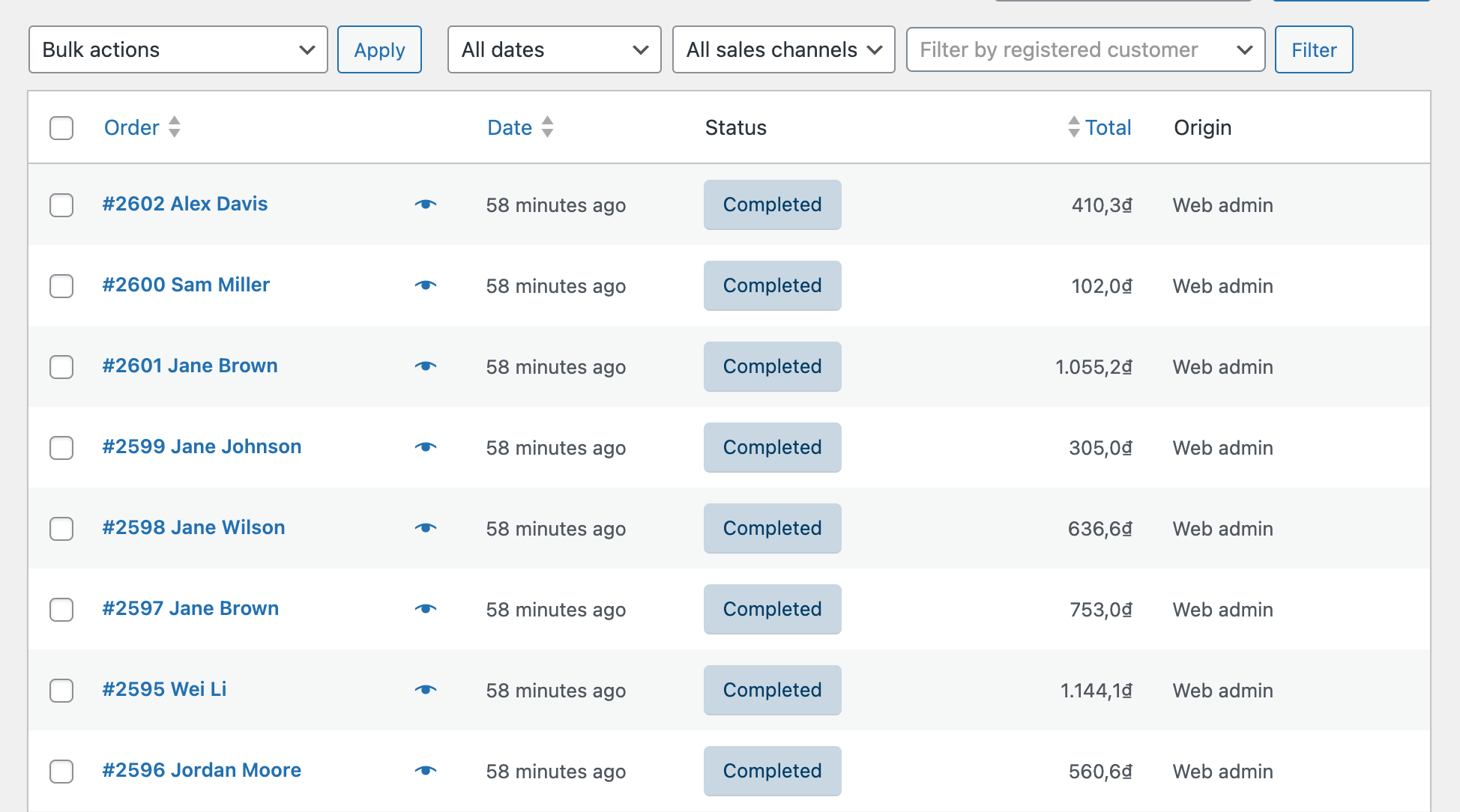Click preview eye for order #2601
The image size is (1460, 812).
[x=426, y=366]
